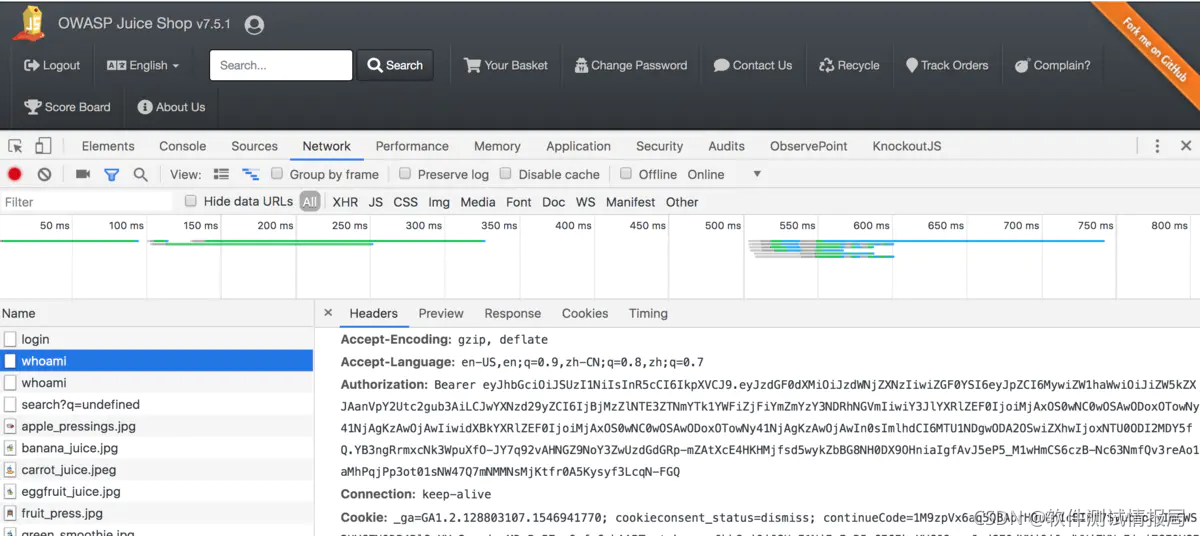Switch to the Elements tab

click(x=108, y=146)
